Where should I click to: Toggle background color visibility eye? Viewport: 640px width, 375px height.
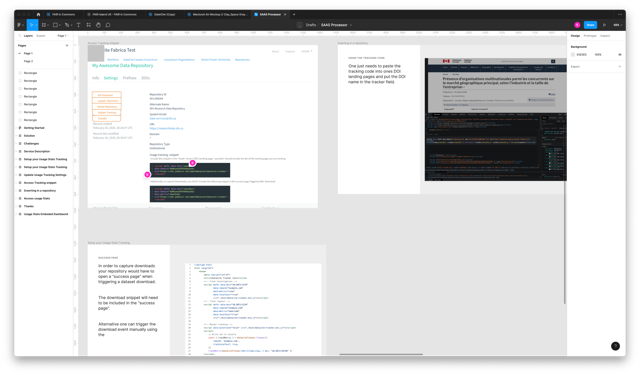(x=620, y=55)
